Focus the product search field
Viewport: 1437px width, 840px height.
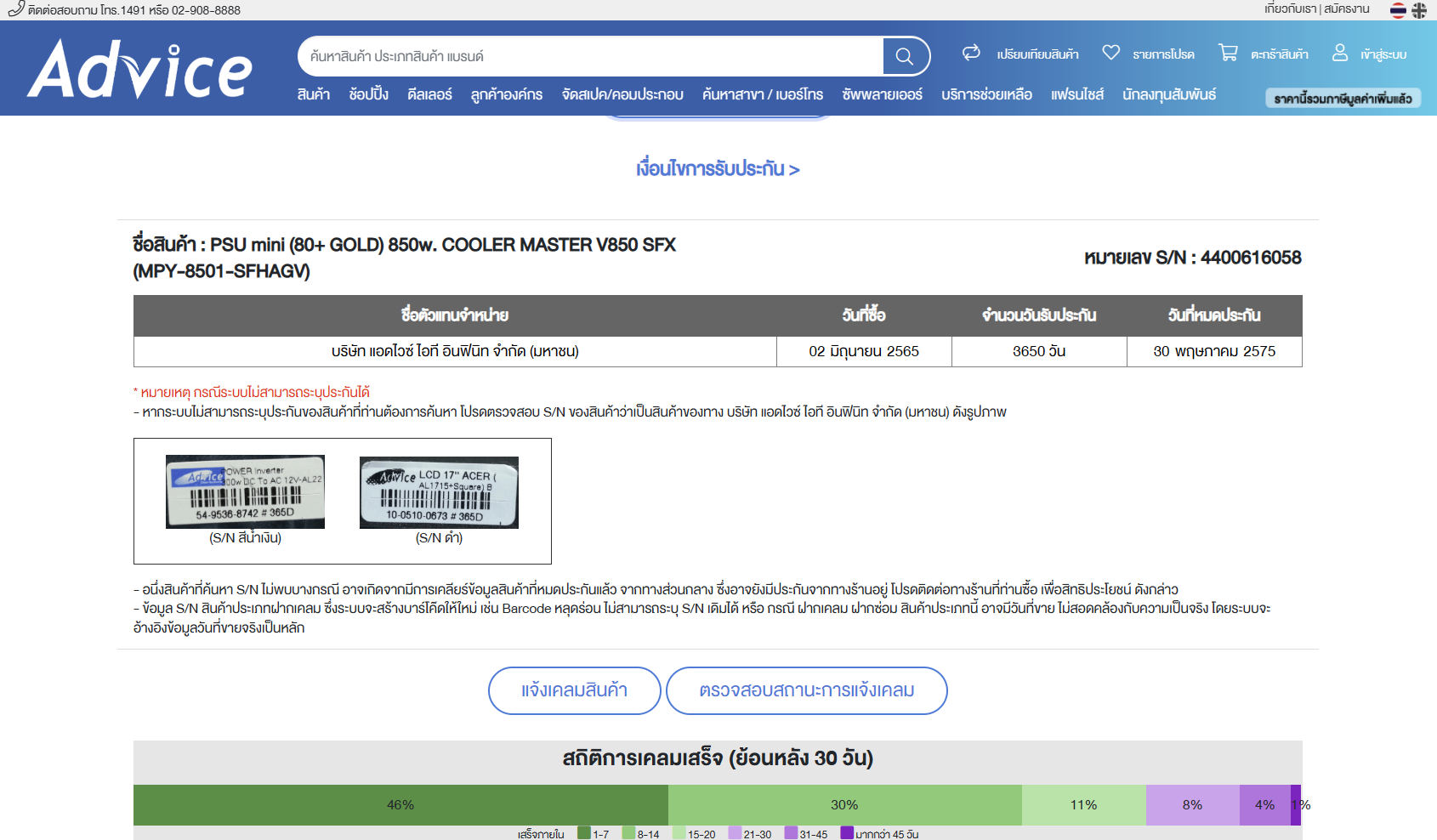[591, 56]
